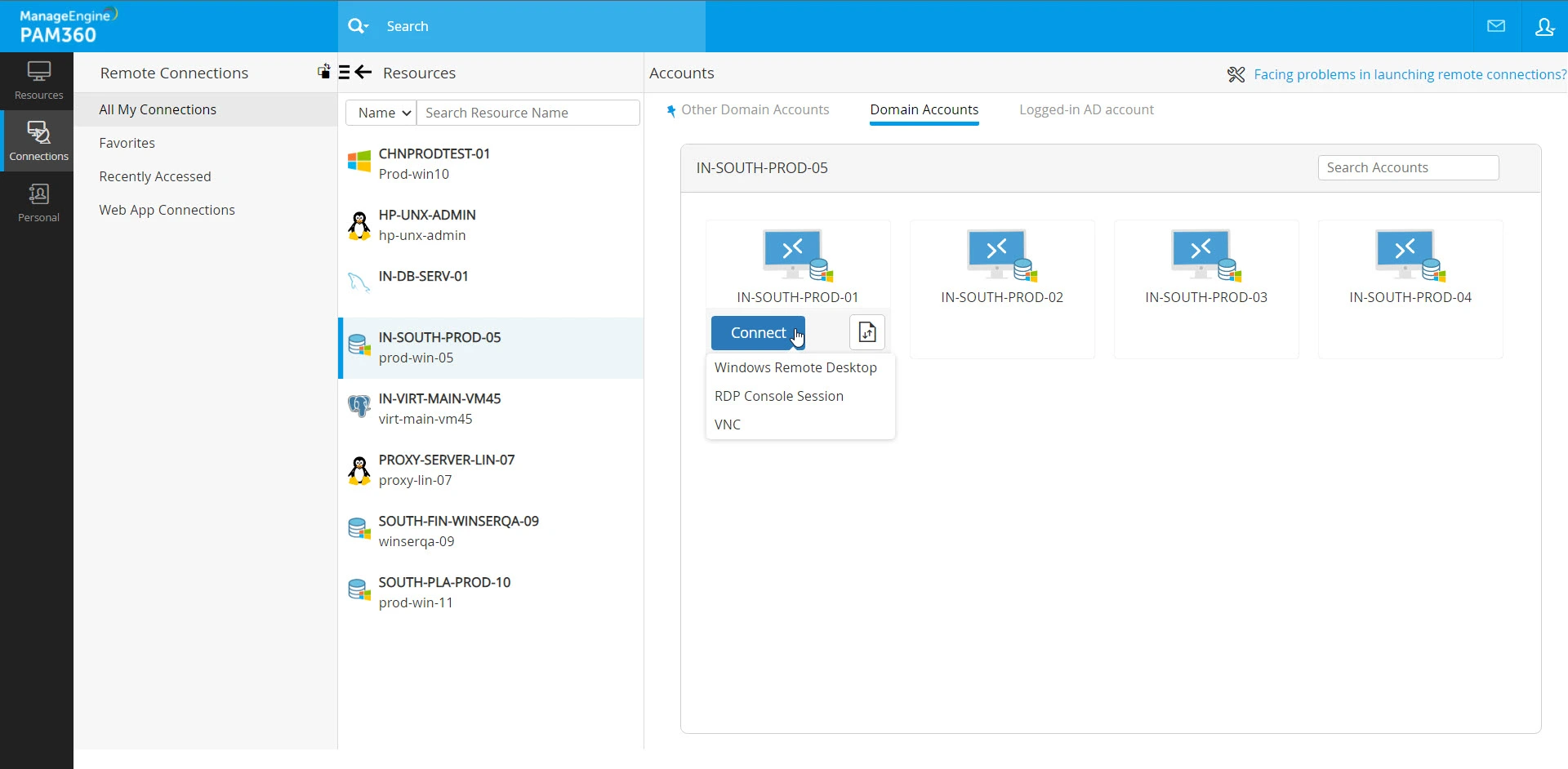Click the Connect button
The image size is (1568, 769).
coord(758,332)
